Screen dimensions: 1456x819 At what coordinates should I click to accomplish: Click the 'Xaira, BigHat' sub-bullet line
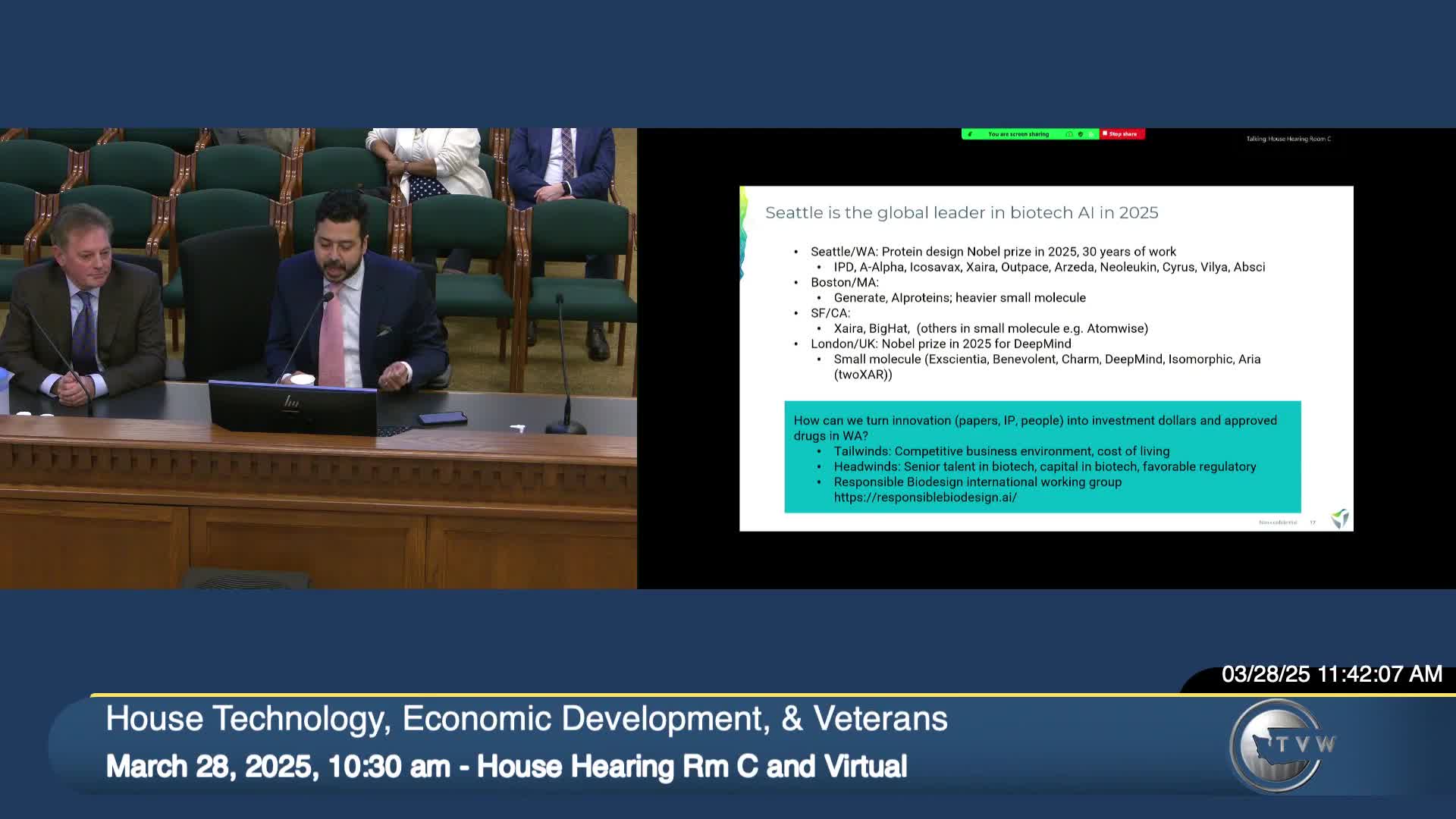point(991,328)
